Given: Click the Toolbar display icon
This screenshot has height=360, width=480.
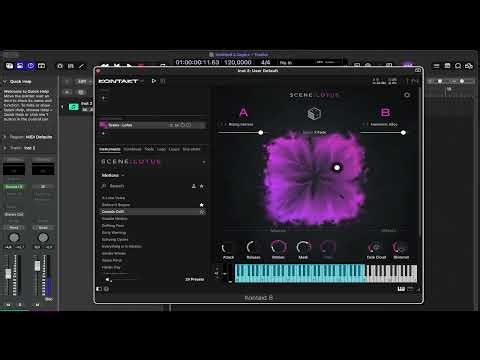Looking at the screenshot, I should (41, 66).
